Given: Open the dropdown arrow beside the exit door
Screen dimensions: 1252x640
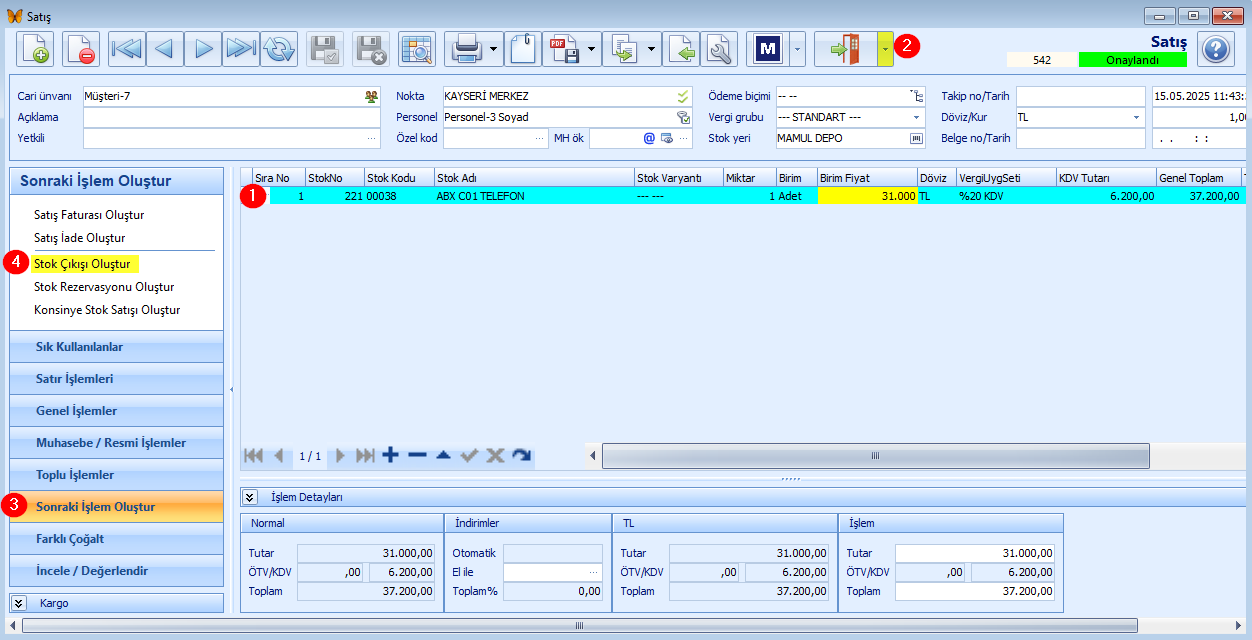Looking at the screenshot, I should (885, 48).
